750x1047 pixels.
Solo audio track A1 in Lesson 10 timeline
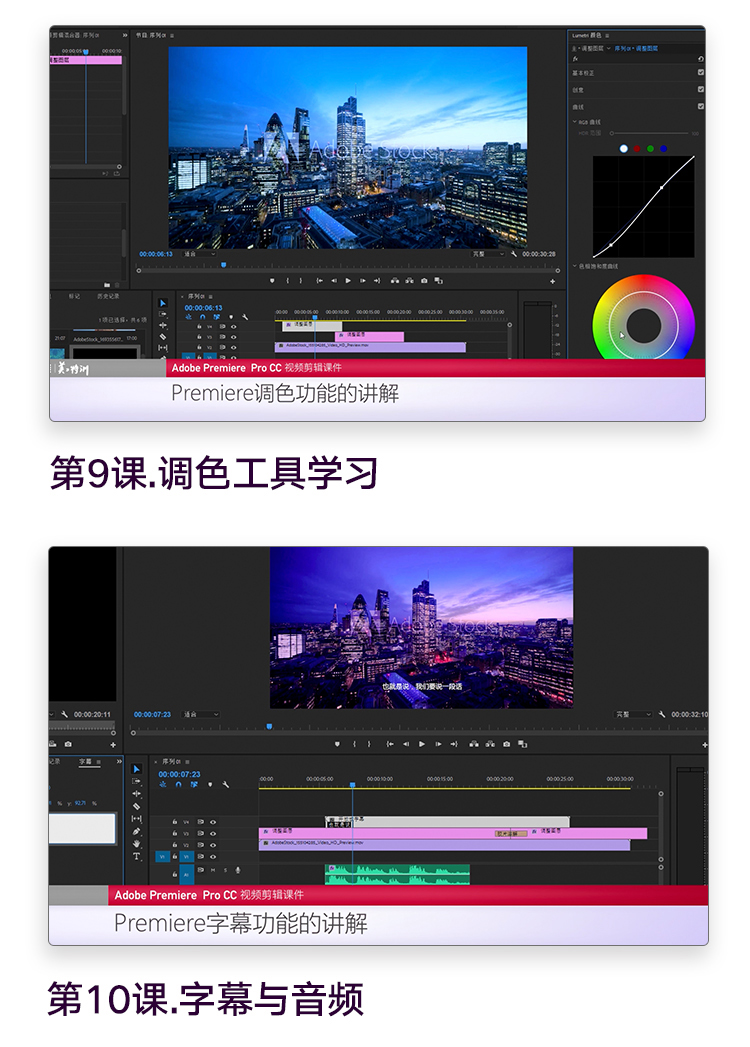[x=225, y=870]
